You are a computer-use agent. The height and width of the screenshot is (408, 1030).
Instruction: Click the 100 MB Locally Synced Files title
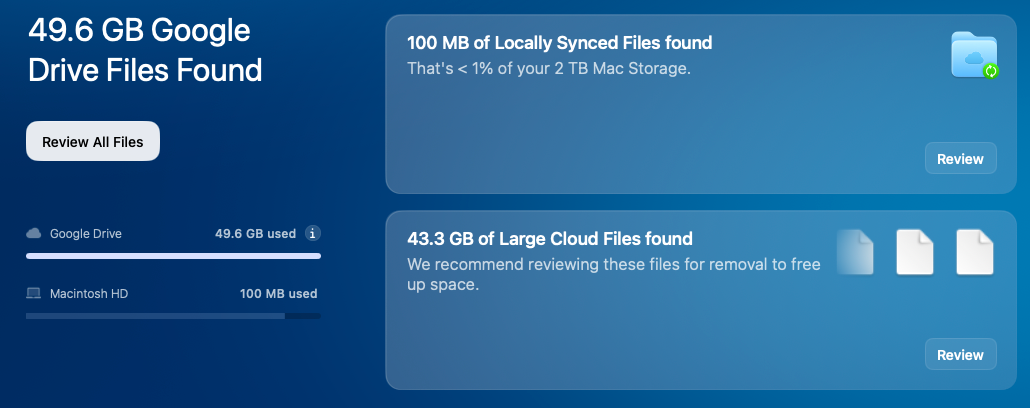click(x=560, y=43)
